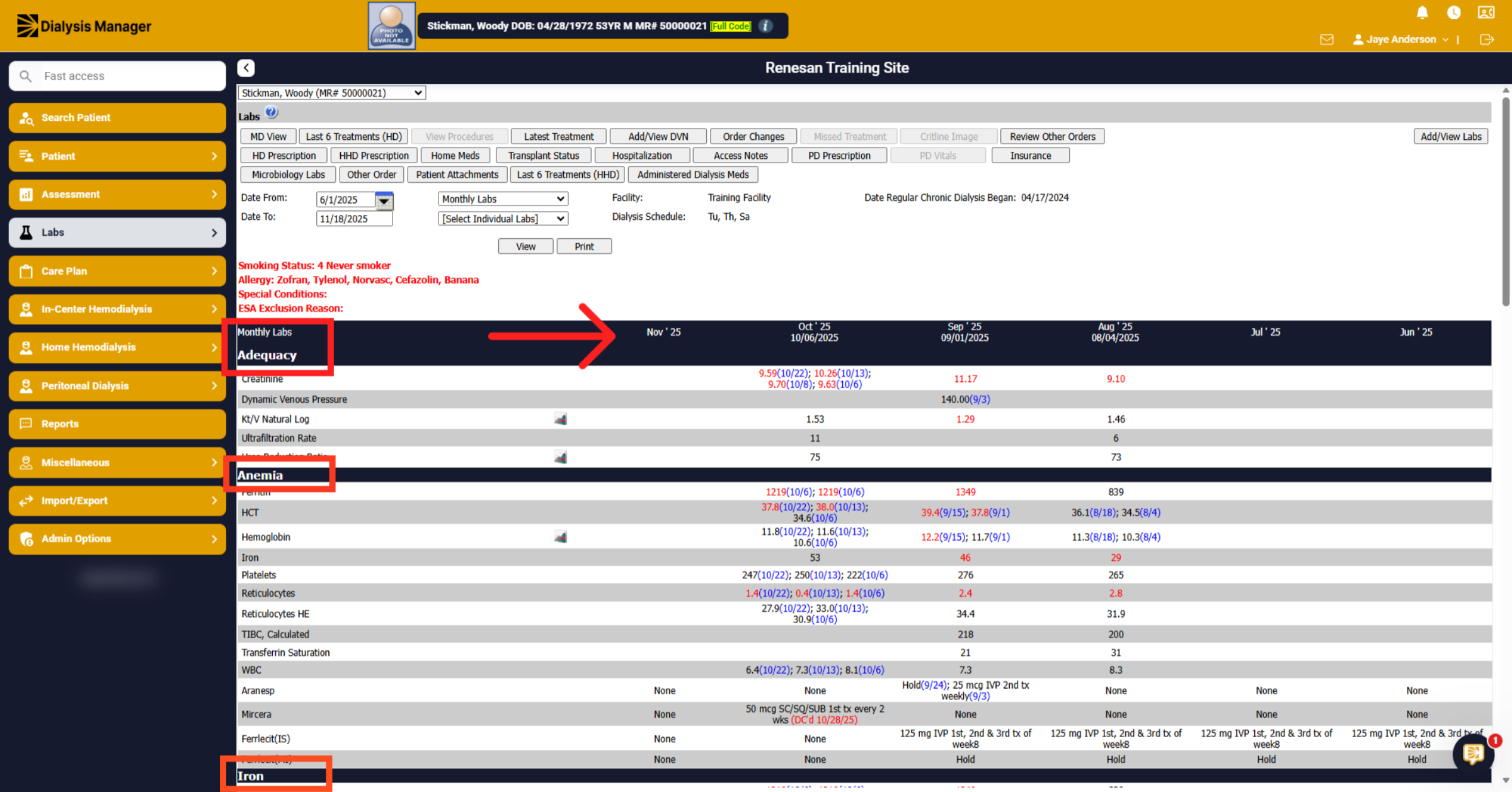
Task: Click the Labs help question mark icon
Action: pos(272,113)
